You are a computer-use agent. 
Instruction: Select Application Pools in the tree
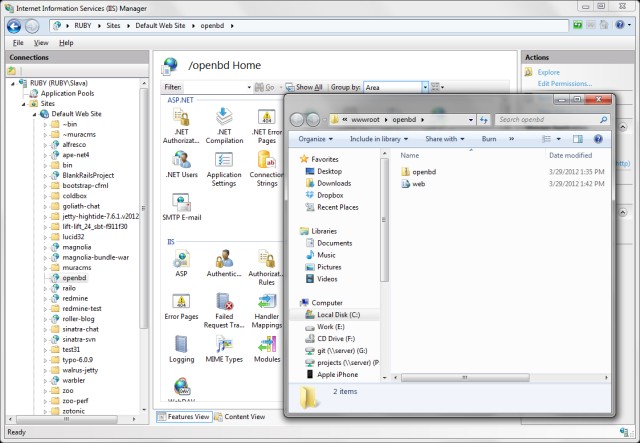pos(67,93)
